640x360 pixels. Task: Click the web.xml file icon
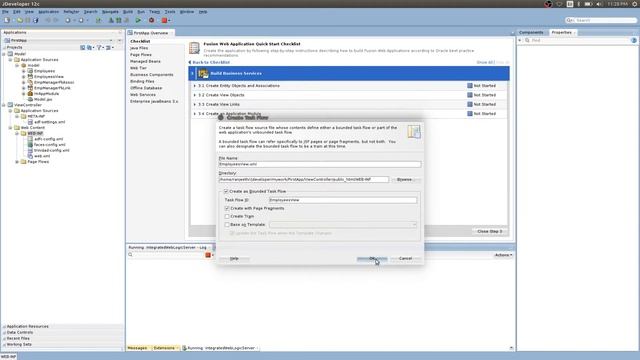(x=30, y=156)
